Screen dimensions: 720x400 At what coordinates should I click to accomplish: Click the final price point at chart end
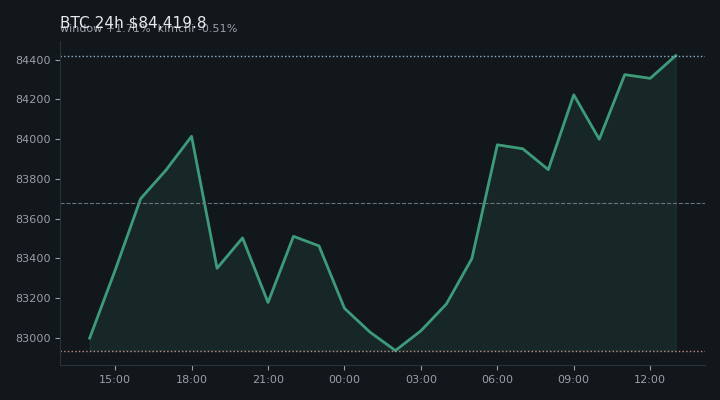pyautogui.click(x=676, y=56)
